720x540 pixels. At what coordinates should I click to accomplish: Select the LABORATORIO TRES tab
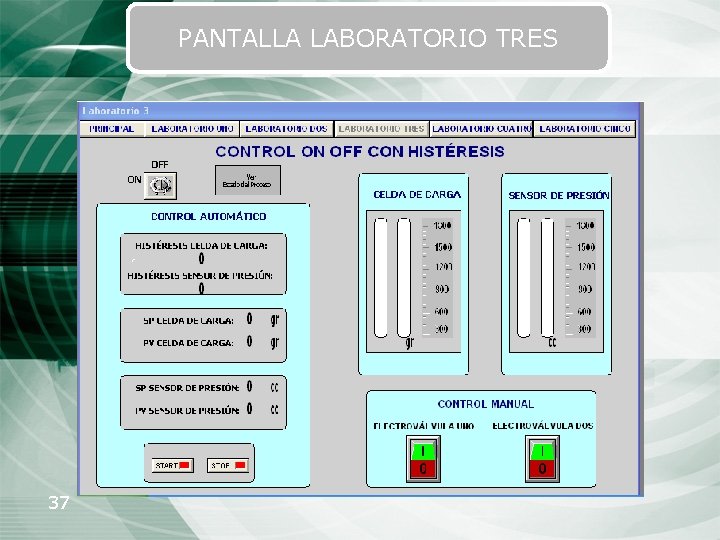381,129
